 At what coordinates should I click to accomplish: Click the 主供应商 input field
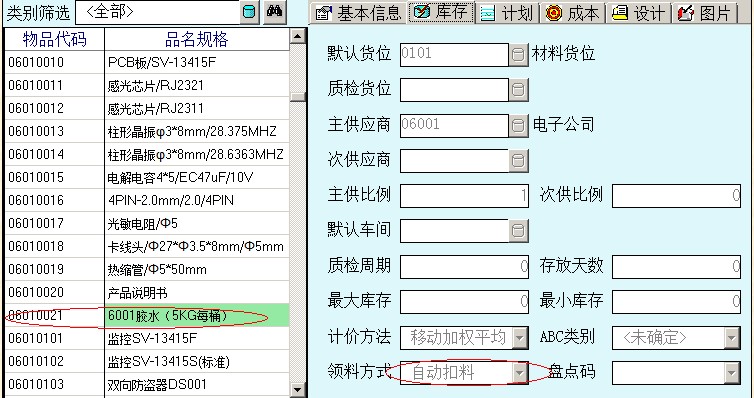point(454,125)
